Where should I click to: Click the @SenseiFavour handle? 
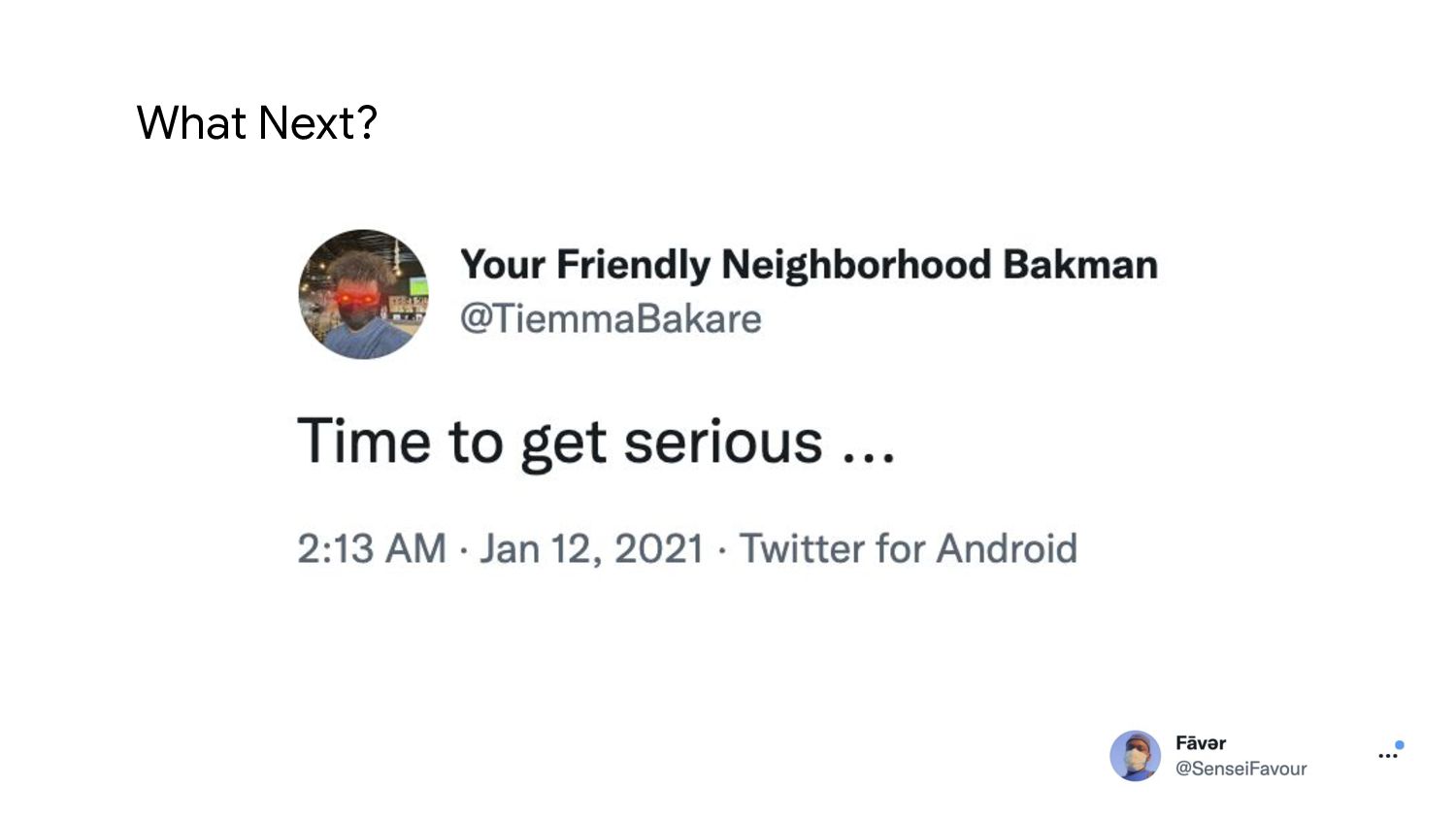1241,769
